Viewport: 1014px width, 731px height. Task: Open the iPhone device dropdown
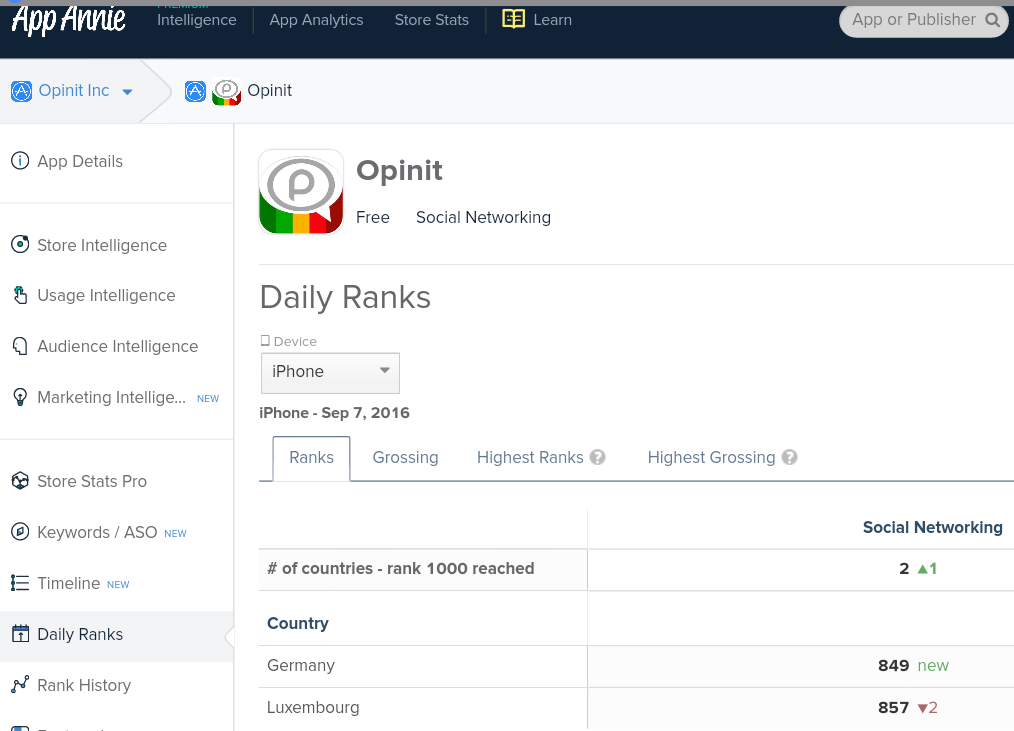[330, 372]
